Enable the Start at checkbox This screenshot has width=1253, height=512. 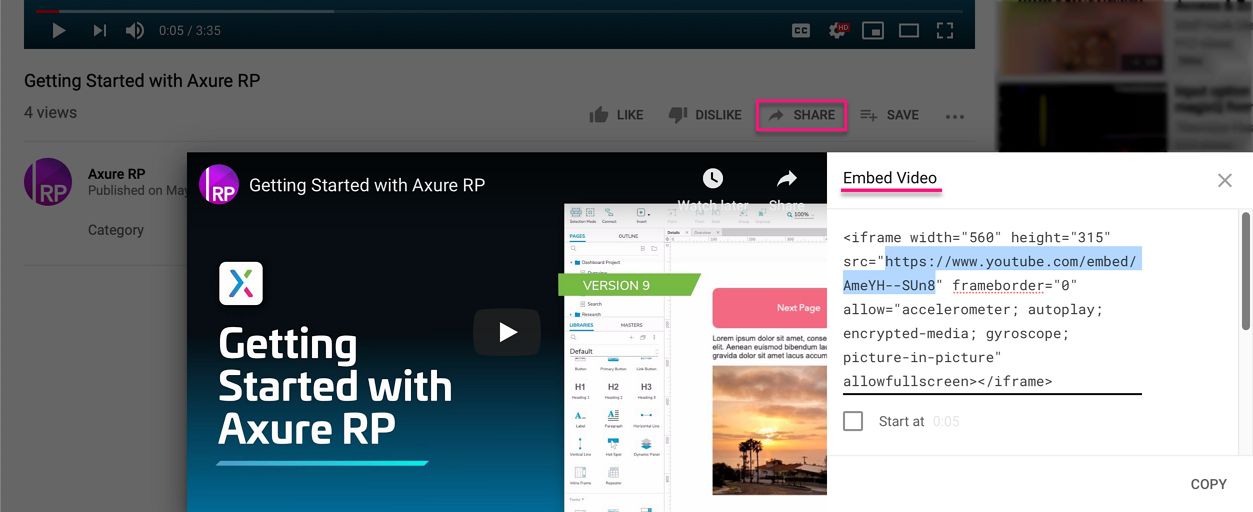pyautogui.click(x=853, y=421)
